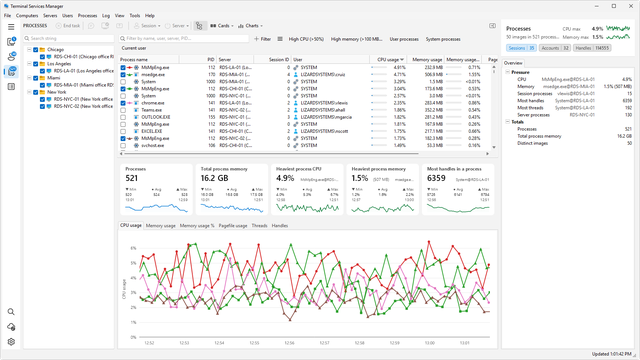640x360 pixels.
Task: Apply the User processes quick filter
Action: click(404, 39)
